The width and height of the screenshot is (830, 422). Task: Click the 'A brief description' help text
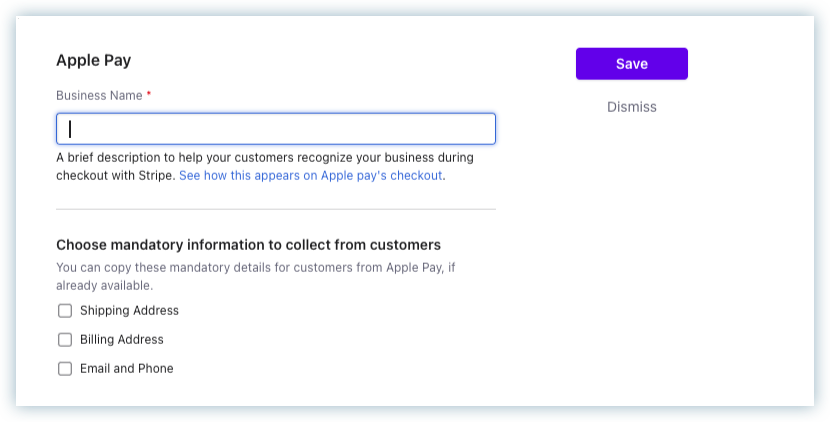click(x=265, y=166)
